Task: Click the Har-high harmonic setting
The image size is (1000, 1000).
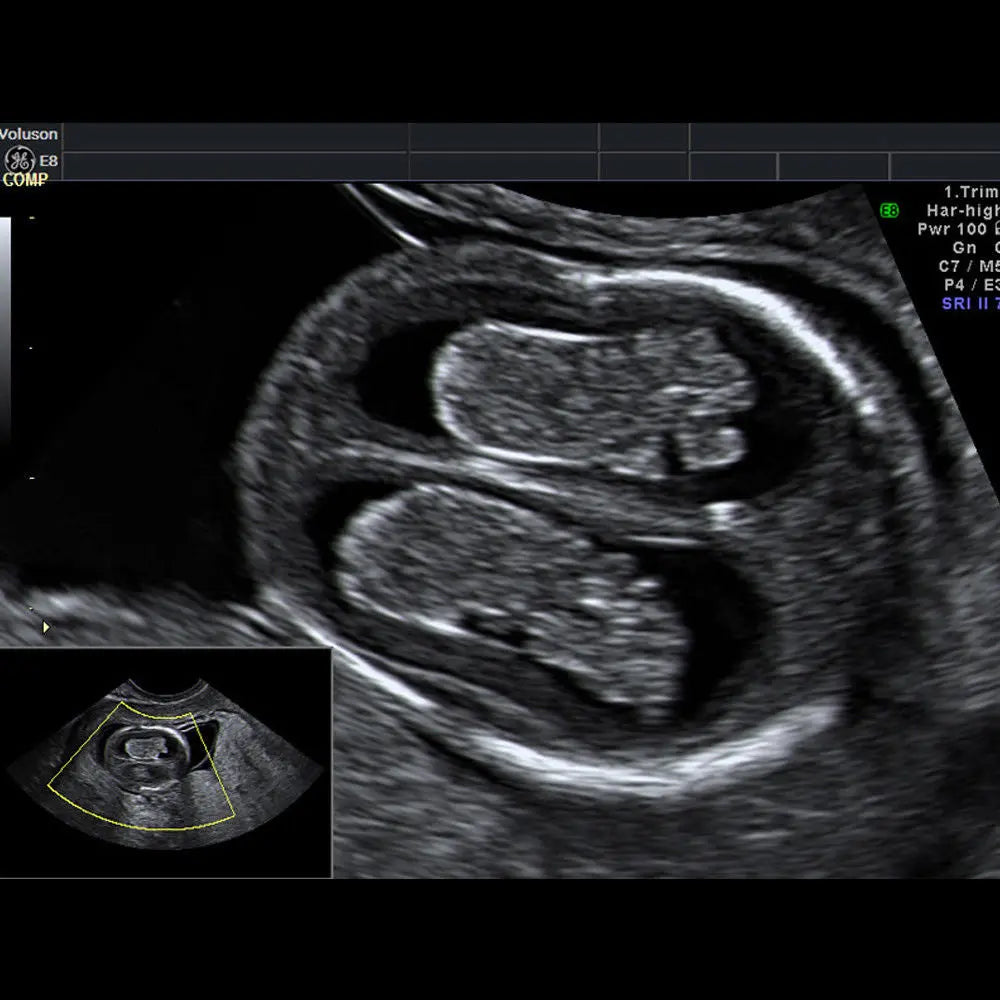Action: pos(962,211)
